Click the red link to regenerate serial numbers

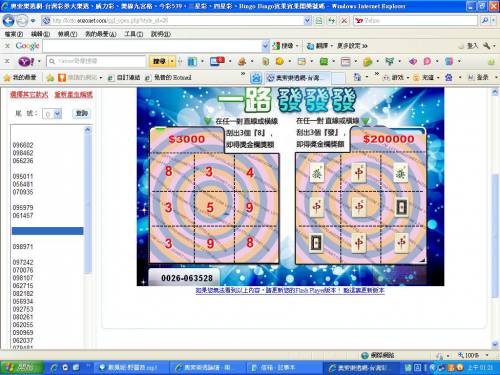[x=74, y=95]
